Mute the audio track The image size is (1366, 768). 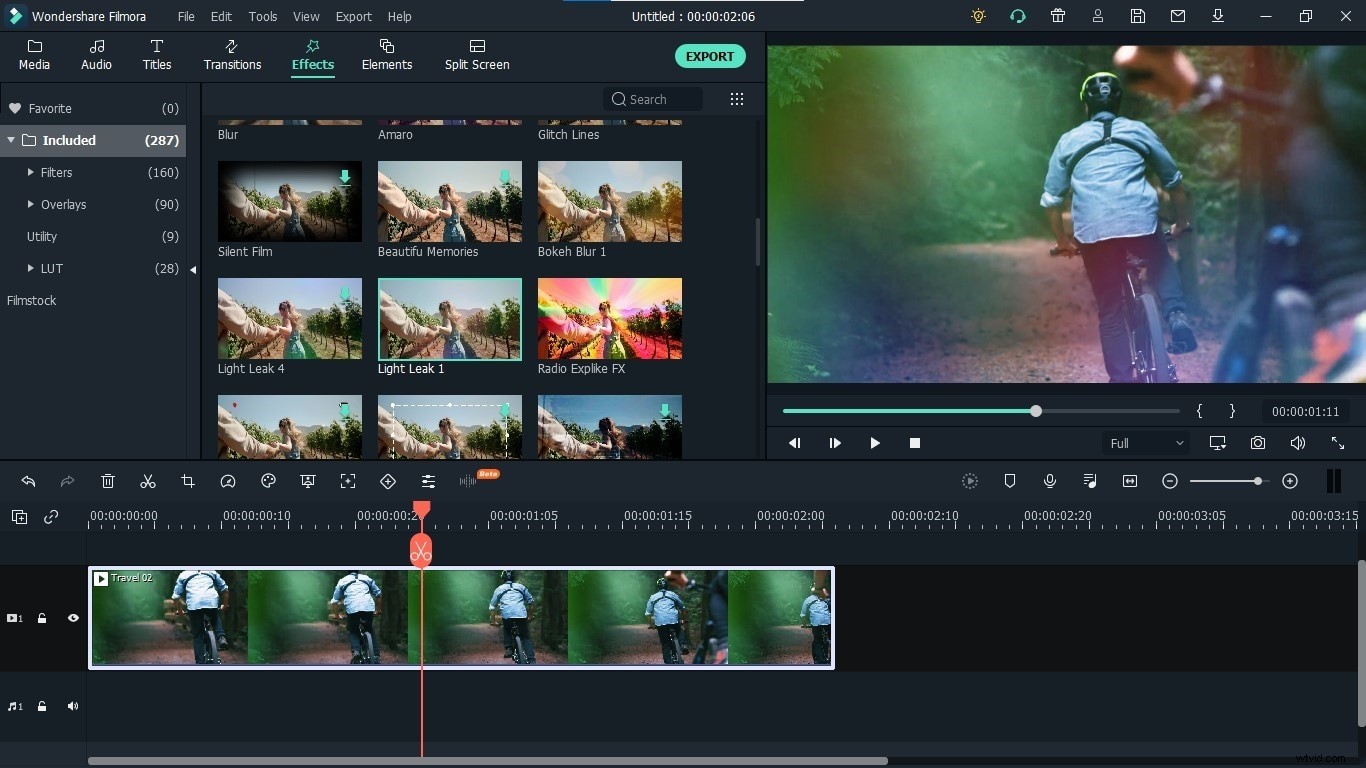coord(72,706)
